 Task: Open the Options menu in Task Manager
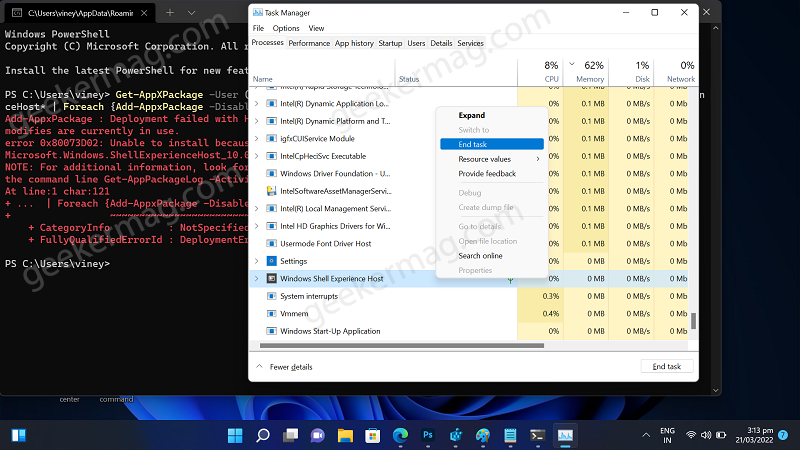(286, 28)
